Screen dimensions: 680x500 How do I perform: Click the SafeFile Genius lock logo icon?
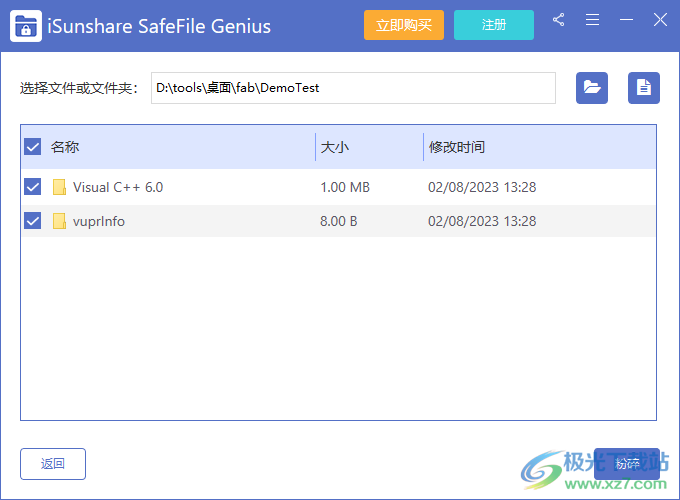[26, 26]
